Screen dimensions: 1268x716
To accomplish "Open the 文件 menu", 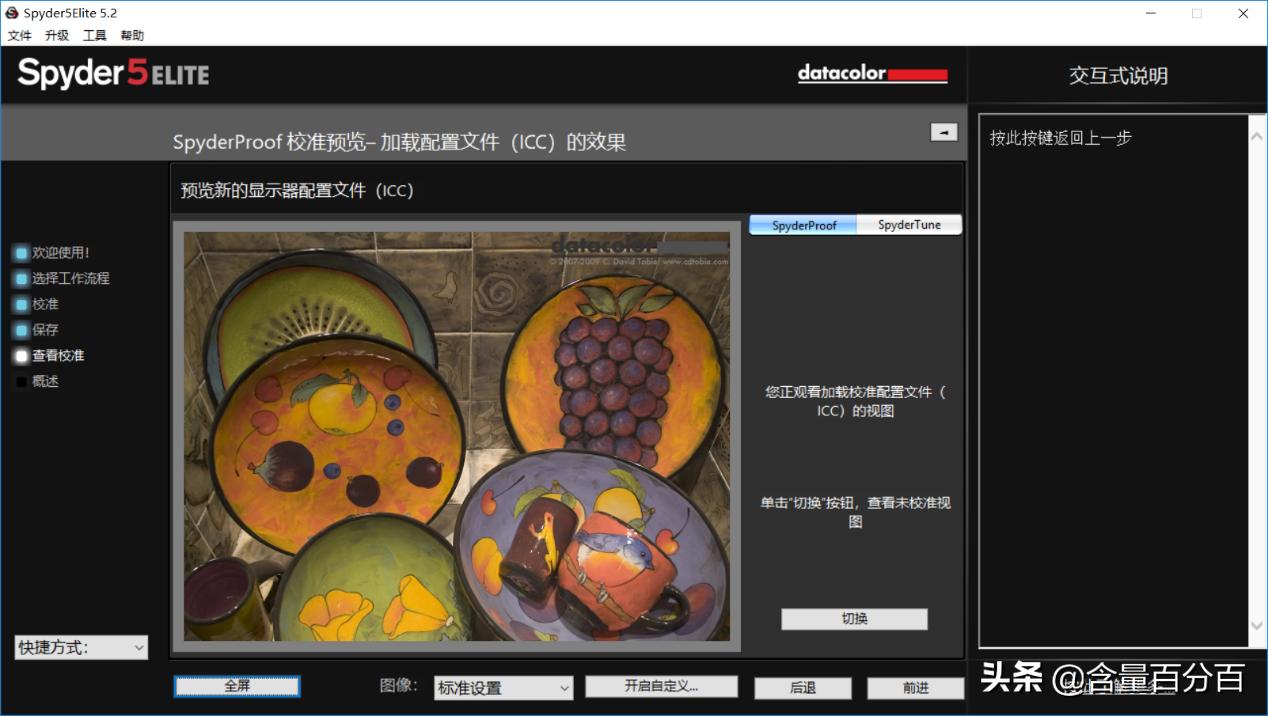I will (19, 34).
